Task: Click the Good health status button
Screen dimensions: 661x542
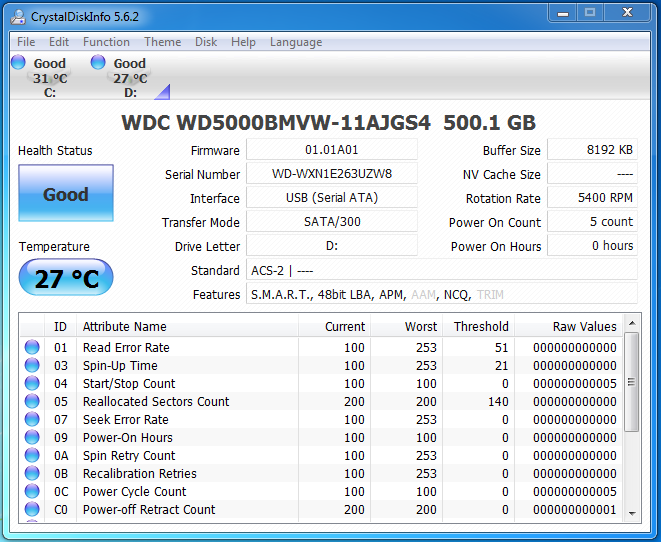Action: click(x=66, y=194)
